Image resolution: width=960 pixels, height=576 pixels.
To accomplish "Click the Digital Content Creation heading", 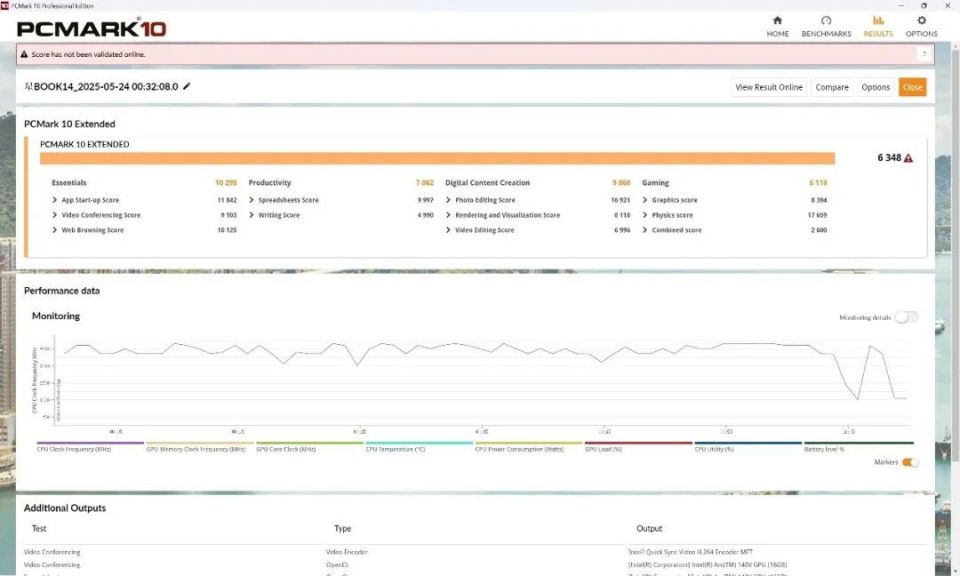I will (x=487, y=183).
